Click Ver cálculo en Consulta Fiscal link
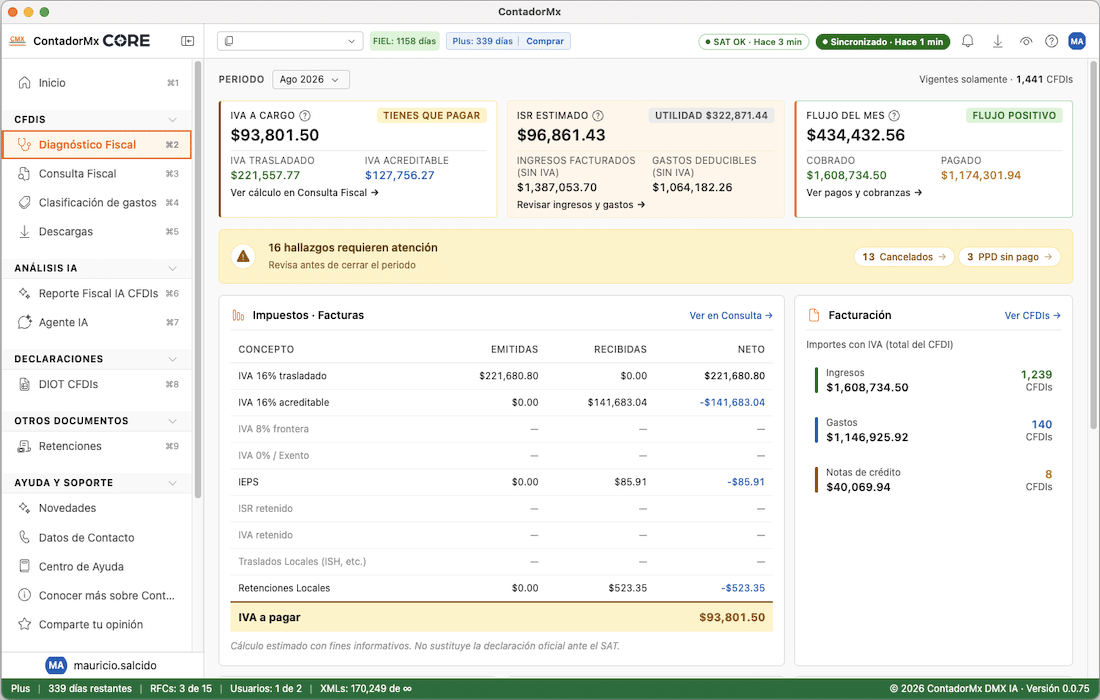 pyautogui.click(x=304, y=192)
